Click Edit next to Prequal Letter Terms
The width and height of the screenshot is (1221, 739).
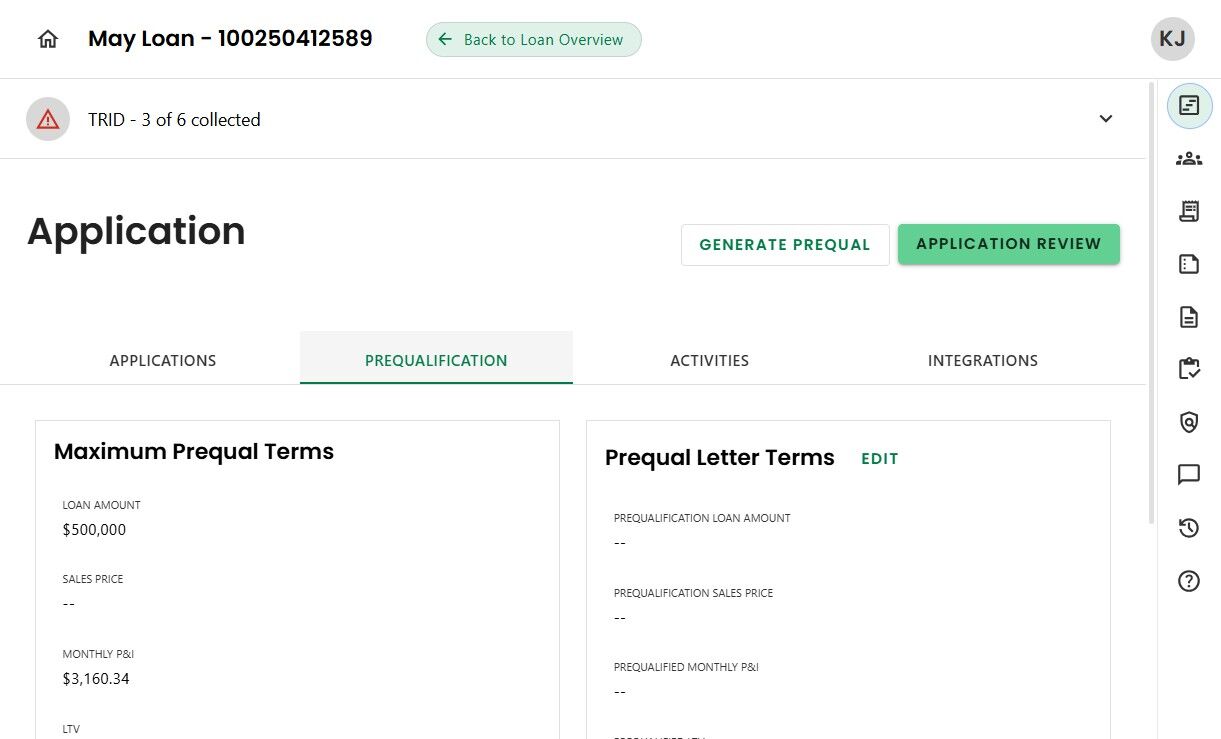[880, 458]
